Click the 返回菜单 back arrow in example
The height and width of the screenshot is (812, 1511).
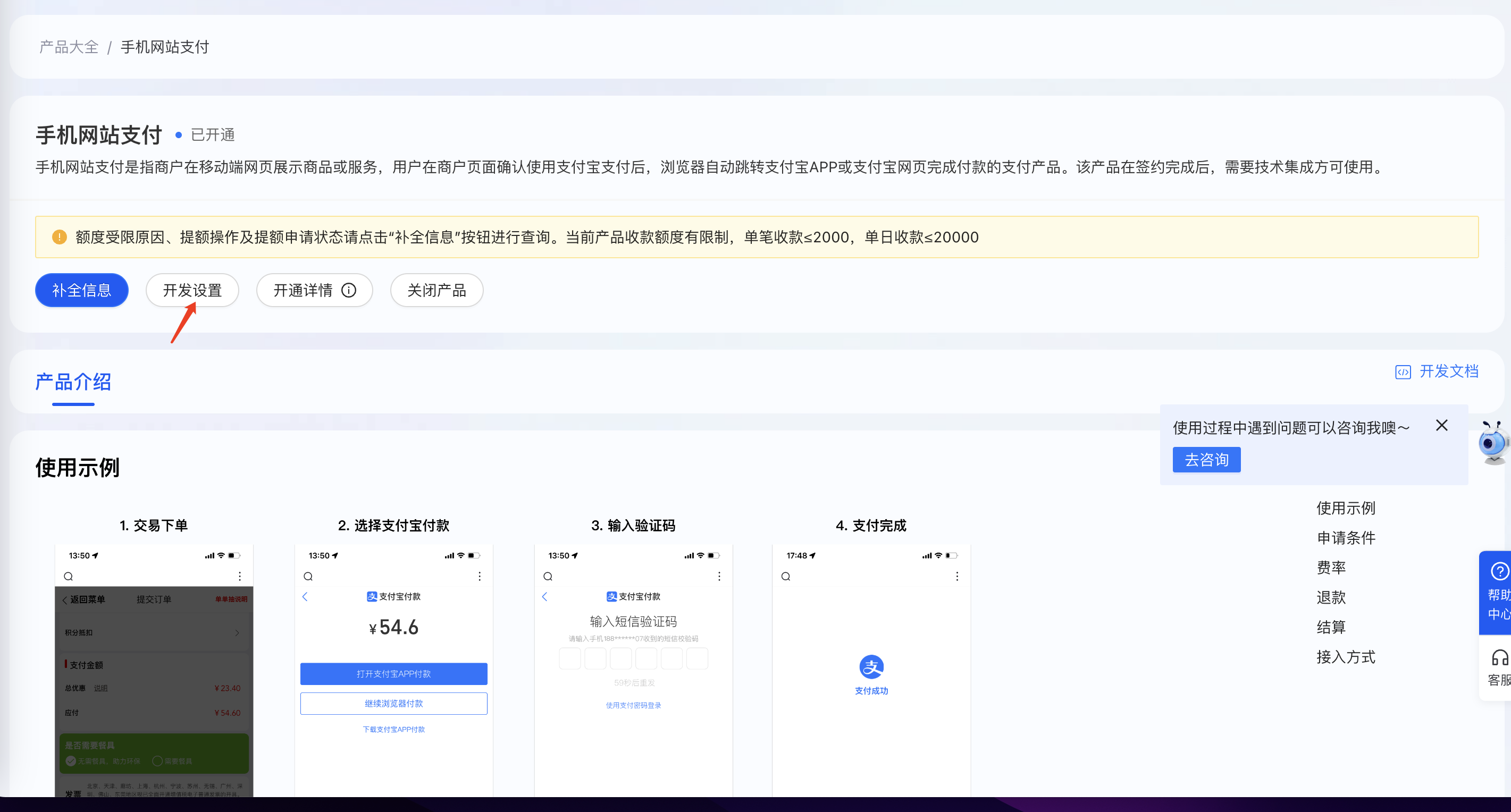pyautogui.click(x=64, y=600)
